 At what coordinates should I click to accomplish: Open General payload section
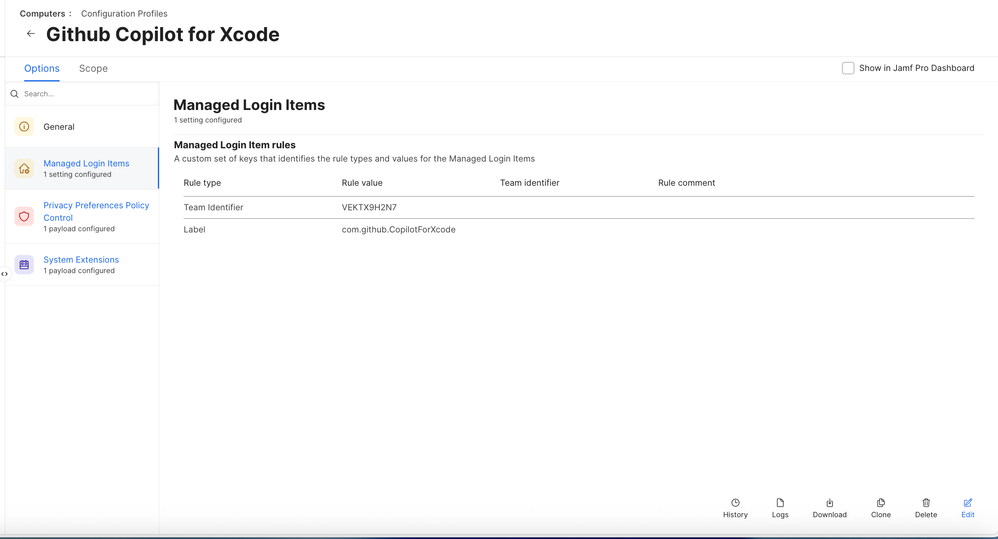click(x=82, y=127)
